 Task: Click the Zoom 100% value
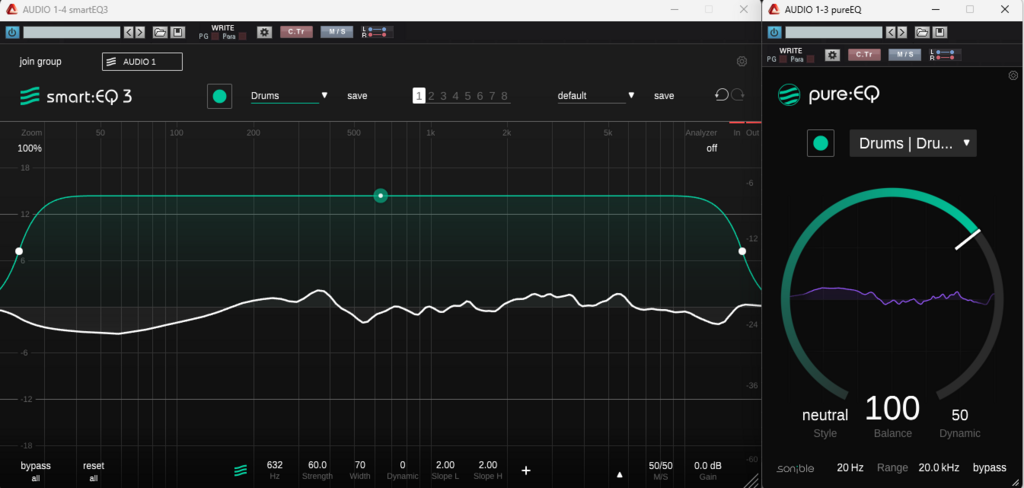point(29,148)
